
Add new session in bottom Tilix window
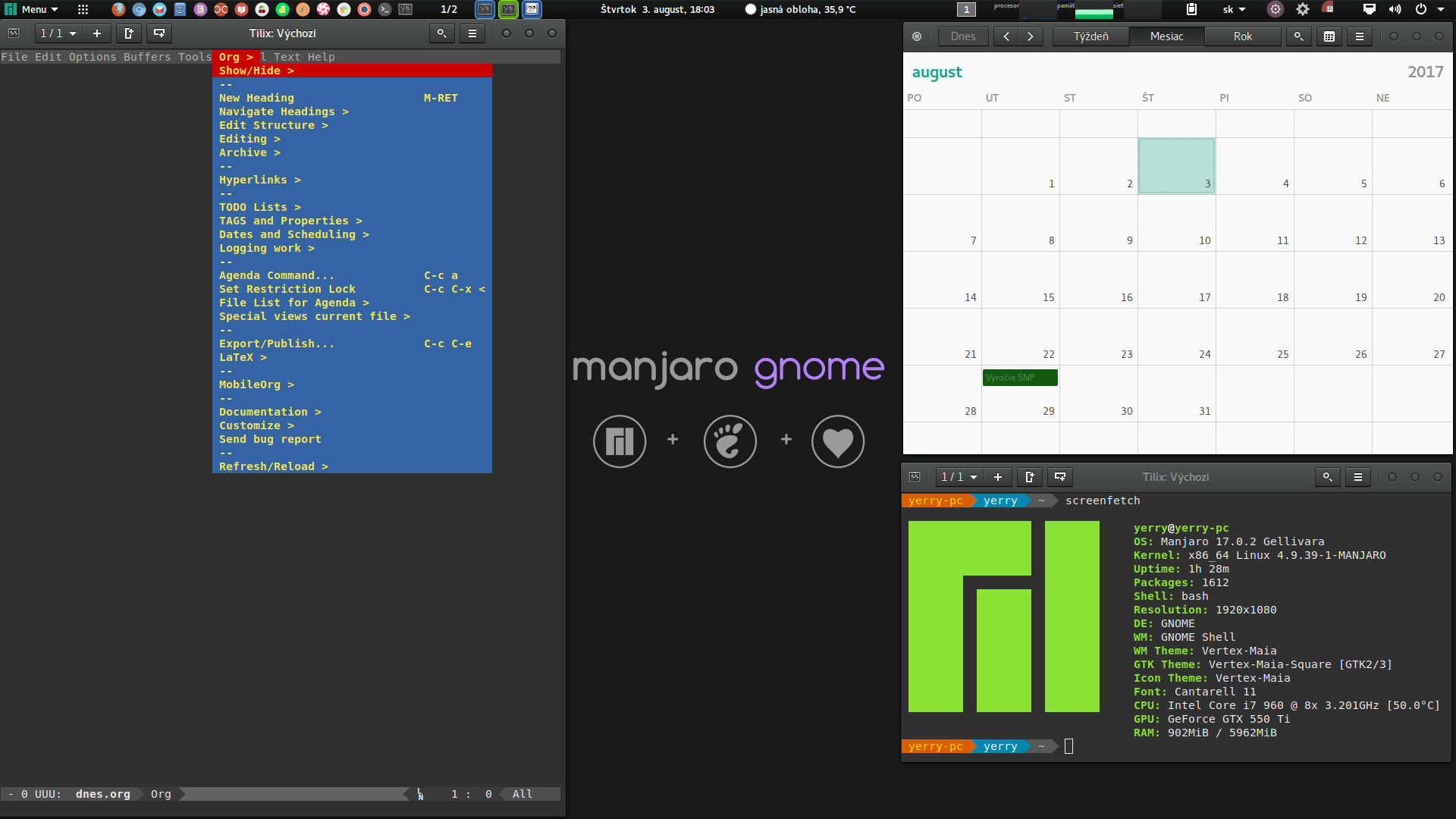(998, 477)
